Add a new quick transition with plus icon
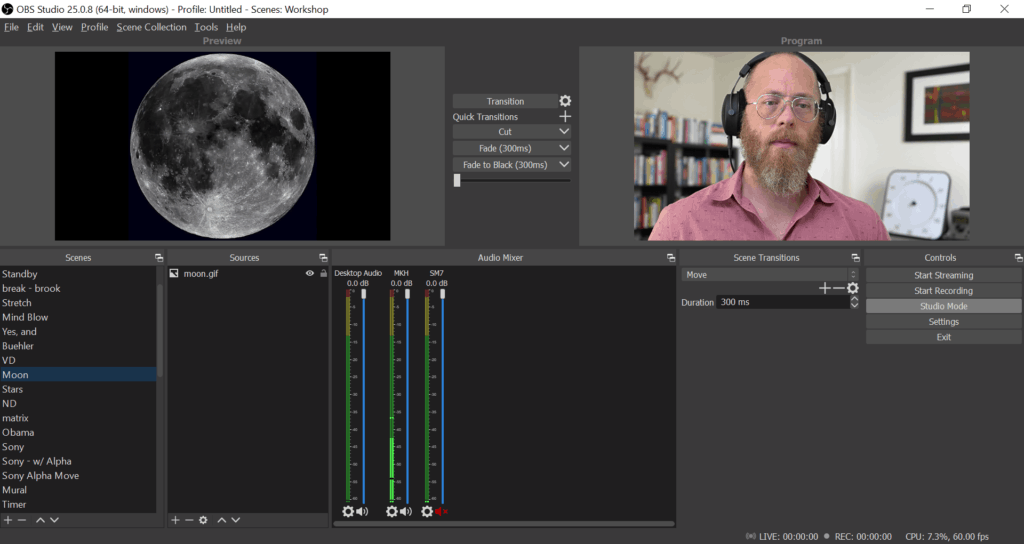The image size is (1024, 544). 565,117
